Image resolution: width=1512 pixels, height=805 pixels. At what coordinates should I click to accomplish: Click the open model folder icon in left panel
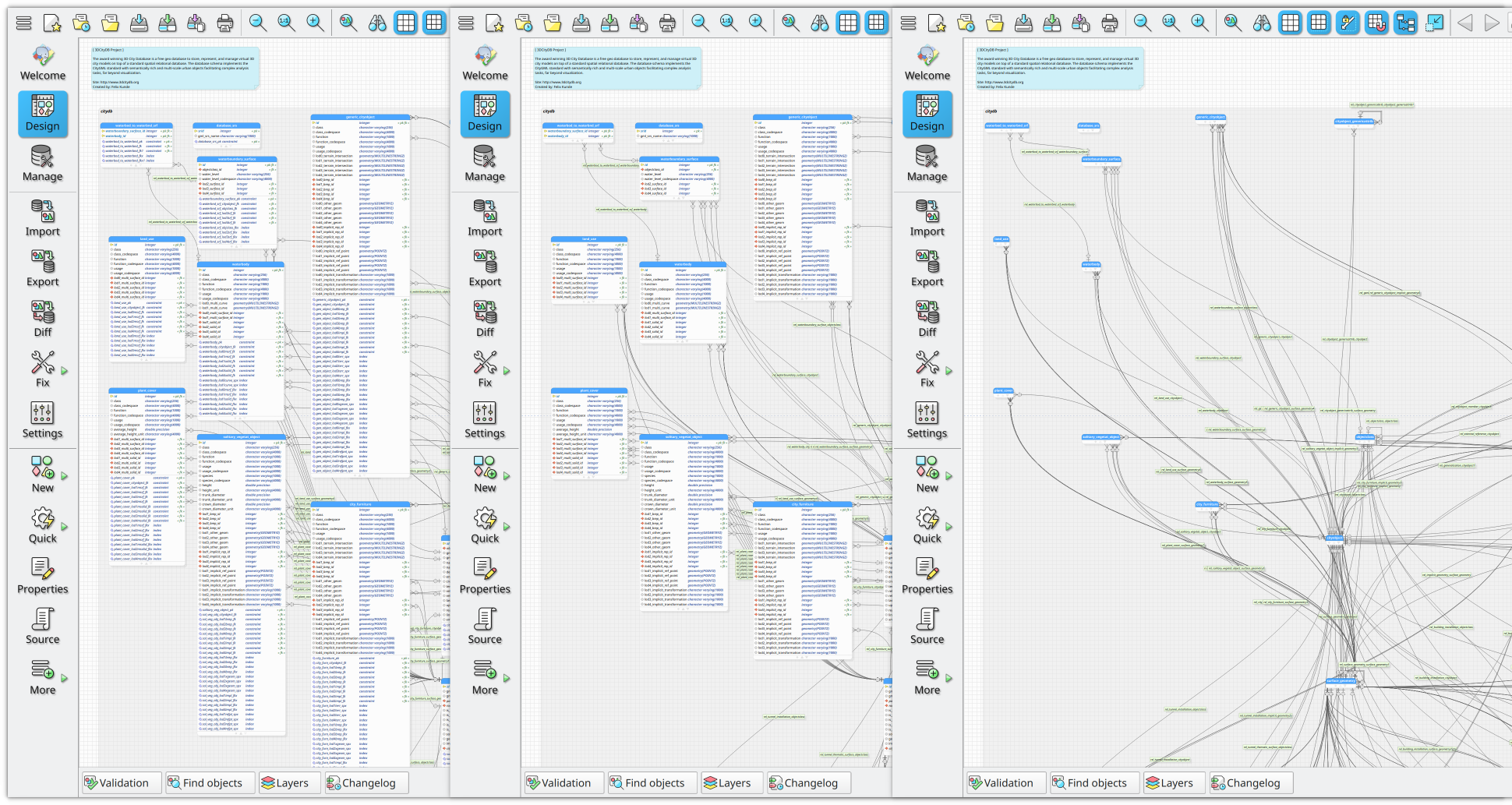tap(110, 23)
